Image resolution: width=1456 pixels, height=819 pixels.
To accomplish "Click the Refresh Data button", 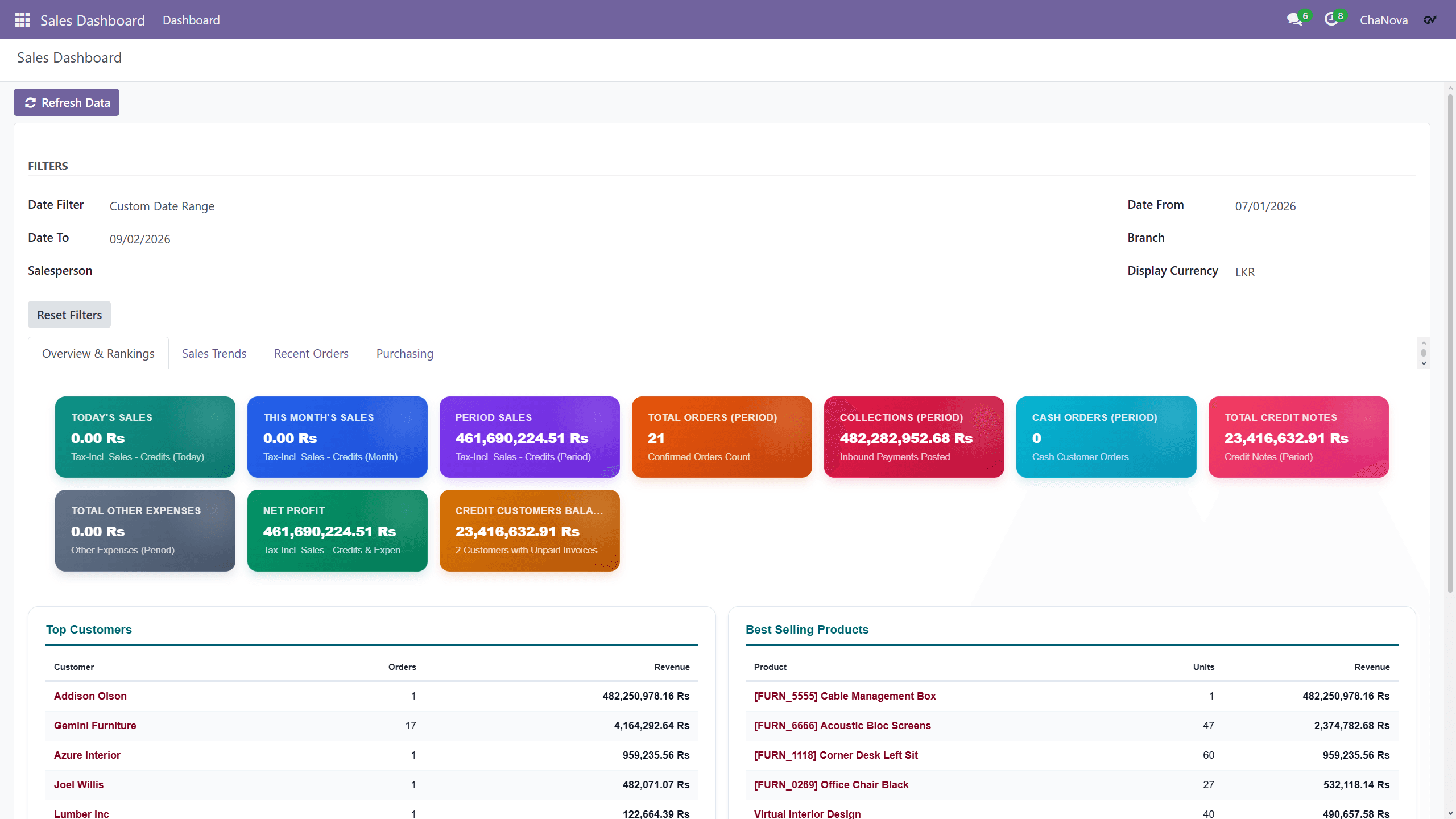I will [x=67, y=102].
